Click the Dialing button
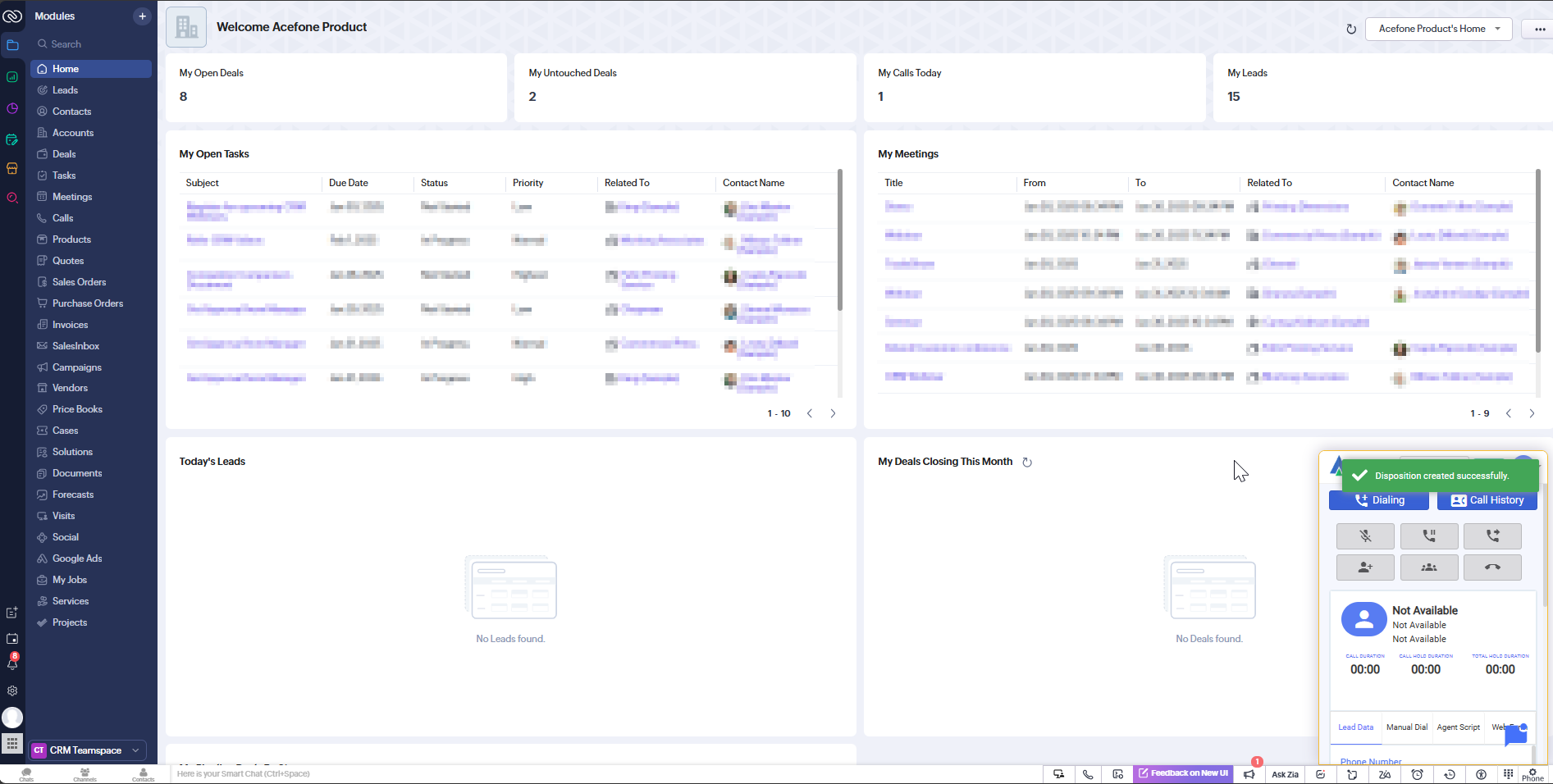The image size is (1553, 784). 1379,500
